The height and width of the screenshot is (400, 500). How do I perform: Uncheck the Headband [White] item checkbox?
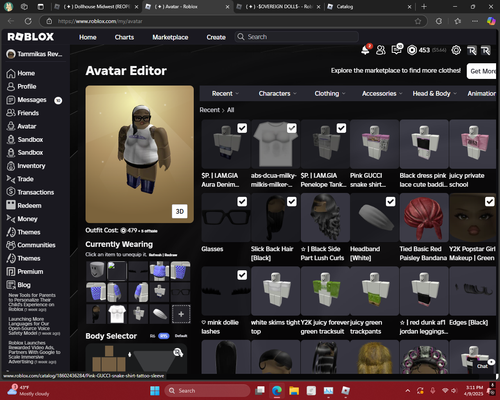(391, 202)
